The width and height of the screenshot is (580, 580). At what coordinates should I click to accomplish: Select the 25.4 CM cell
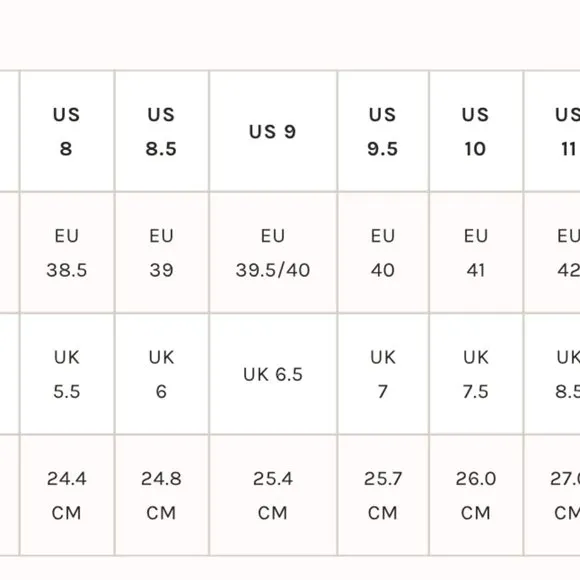(x=273, y=495)
